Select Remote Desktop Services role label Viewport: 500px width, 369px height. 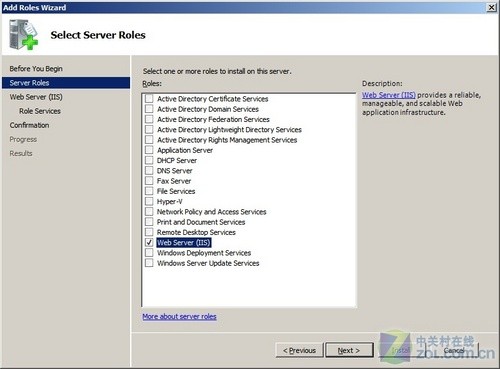pos(196,232)
